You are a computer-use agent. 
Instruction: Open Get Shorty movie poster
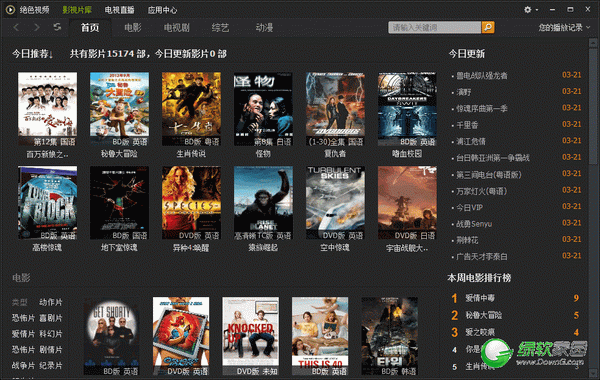pyautogui.click(x=111, y=336)
